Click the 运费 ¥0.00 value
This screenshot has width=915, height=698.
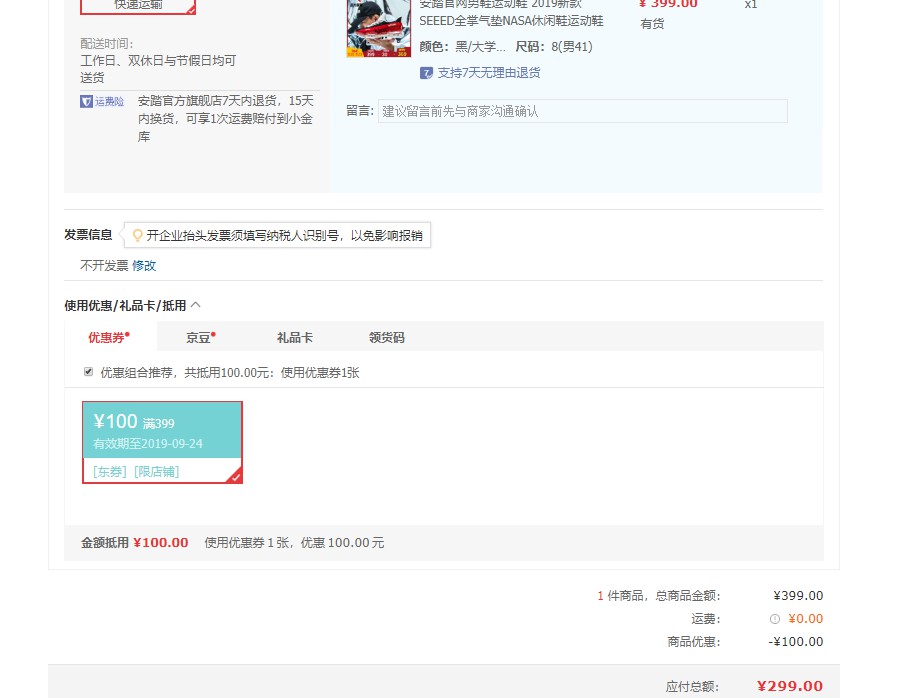coord(805,619)
